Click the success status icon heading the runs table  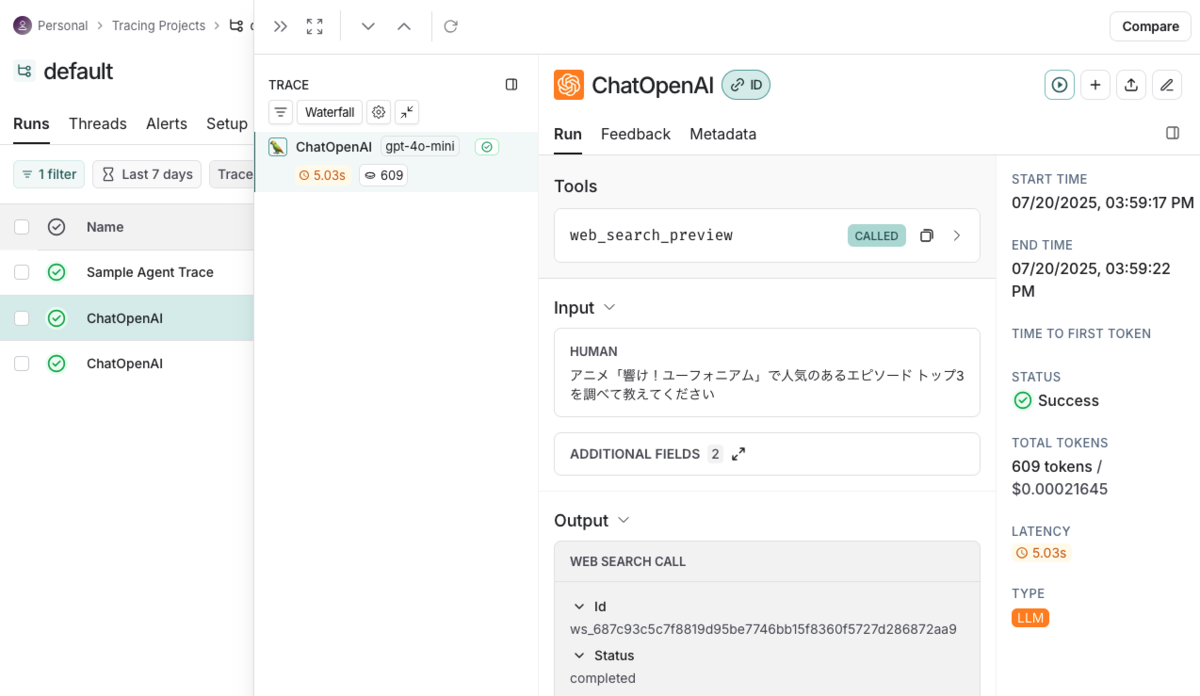tap(56, 227)
